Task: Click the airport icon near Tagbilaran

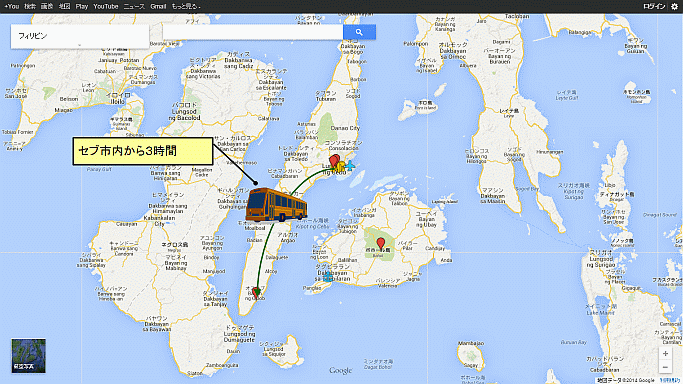Action: click(x=328, y=277)
